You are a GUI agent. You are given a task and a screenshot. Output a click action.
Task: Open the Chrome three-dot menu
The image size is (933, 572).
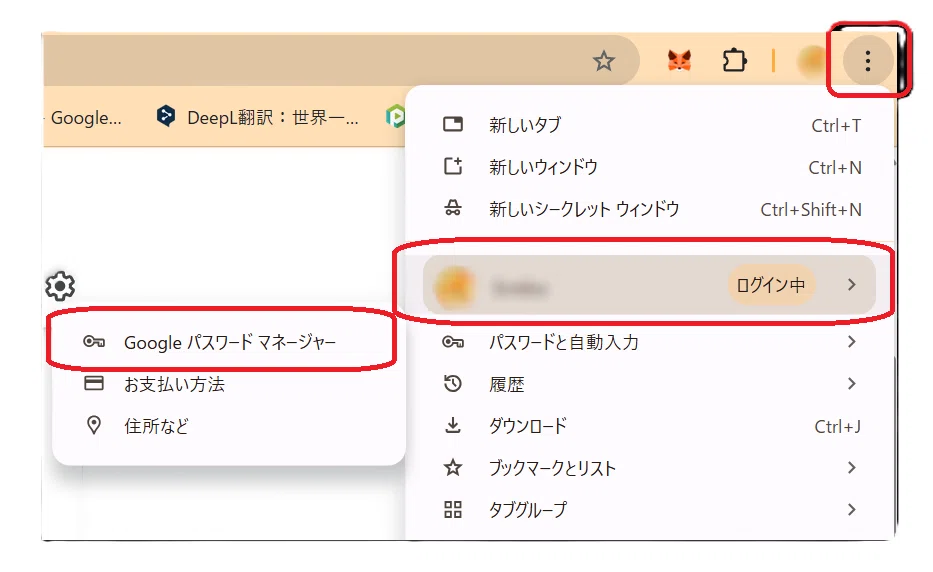point(868,61)
